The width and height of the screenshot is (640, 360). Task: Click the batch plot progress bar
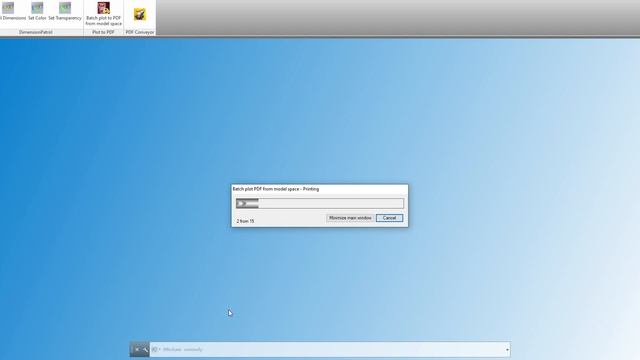click(320, 203)
